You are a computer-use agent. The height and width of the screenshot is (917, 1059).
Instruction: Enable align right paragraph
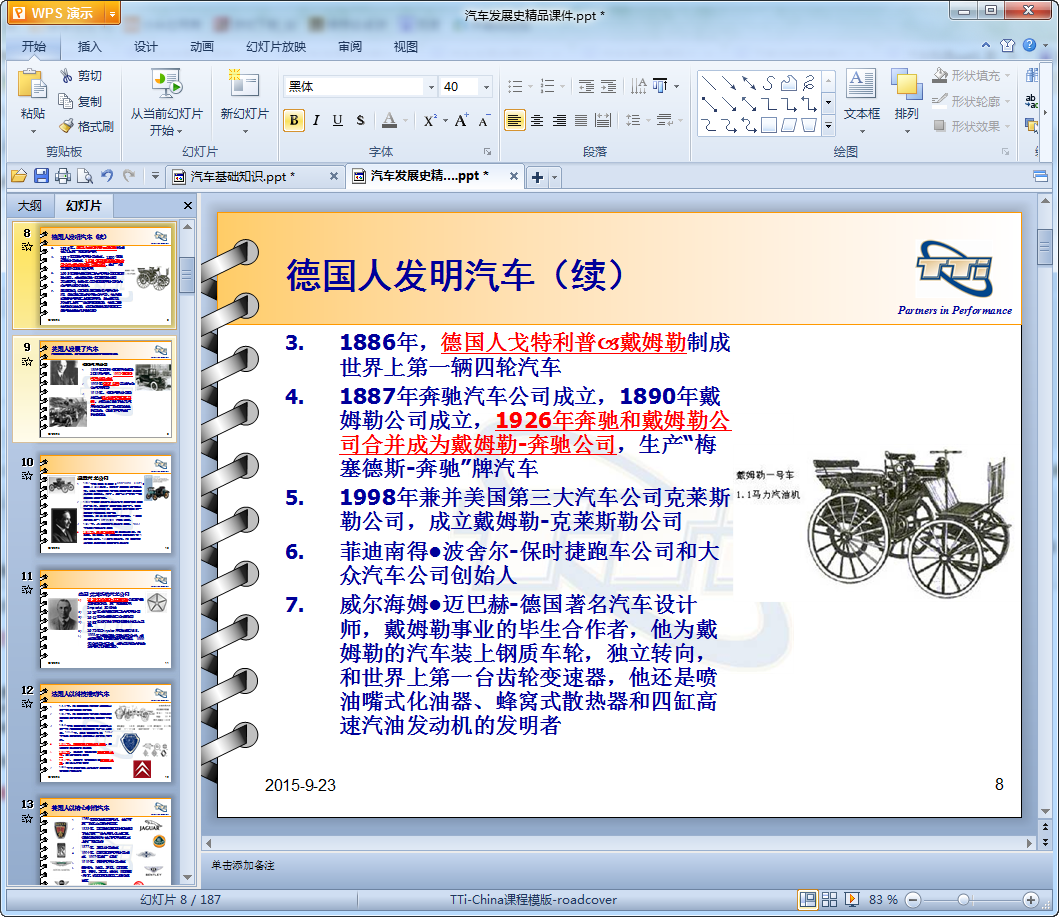click(x=559, y=121)
